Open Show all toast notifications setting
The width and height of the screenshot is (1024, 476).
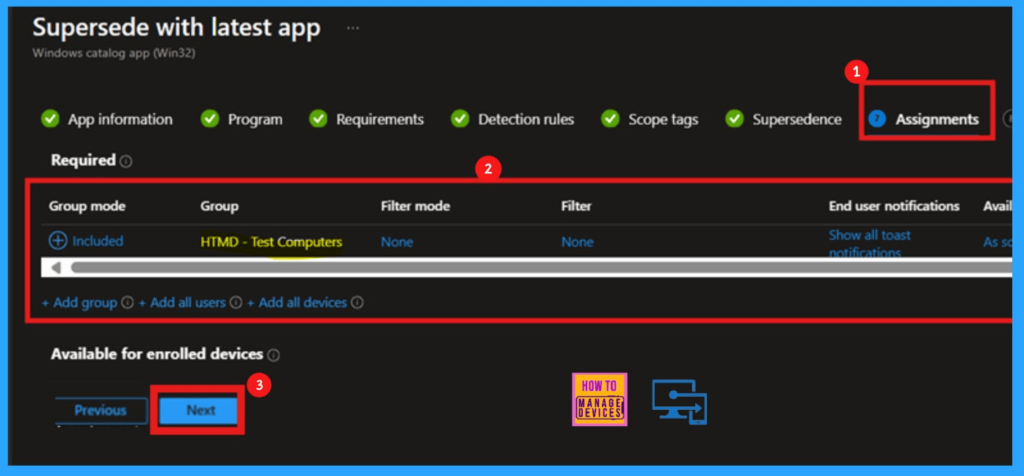869,243
